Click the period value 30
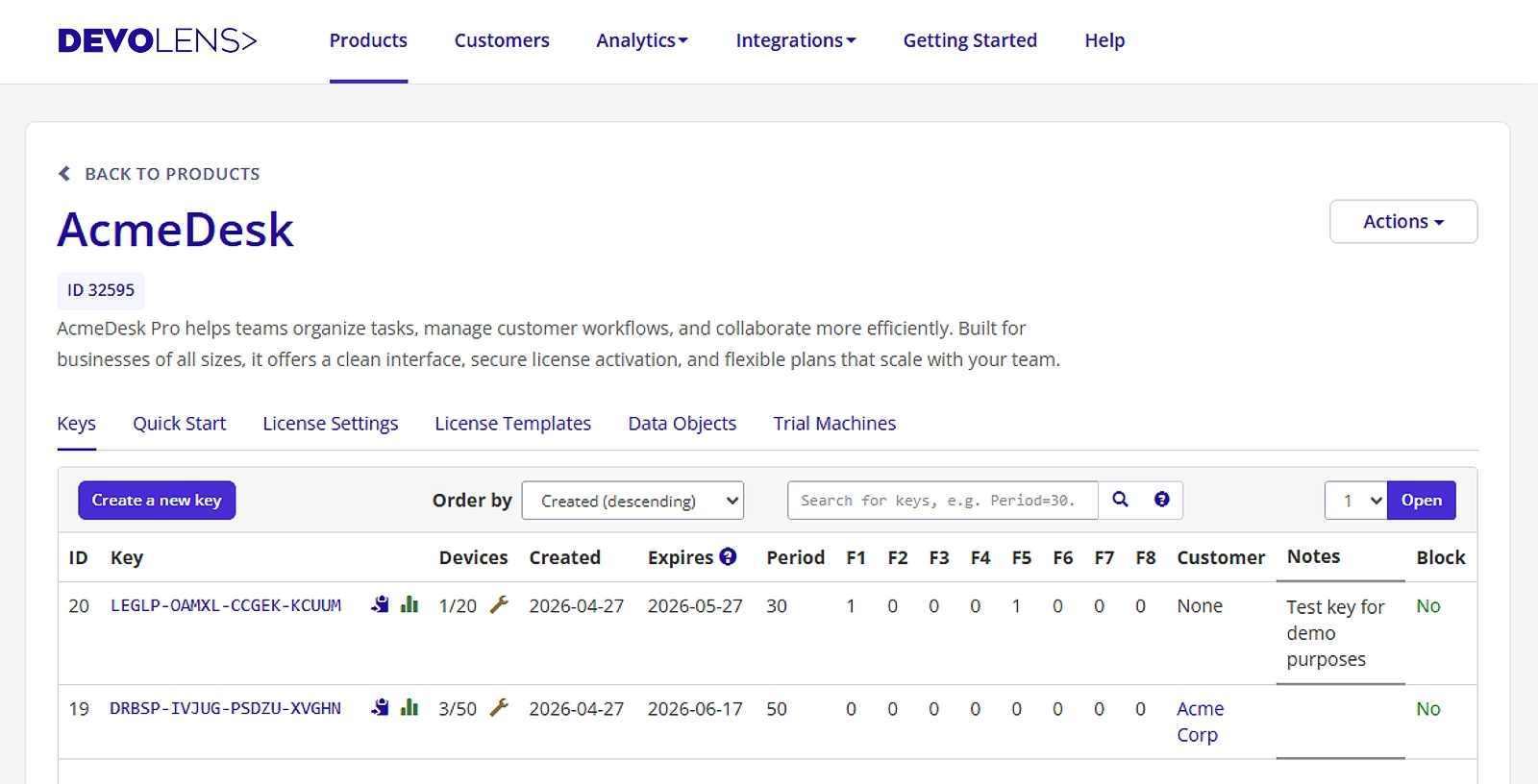 [x=777, y=606]
